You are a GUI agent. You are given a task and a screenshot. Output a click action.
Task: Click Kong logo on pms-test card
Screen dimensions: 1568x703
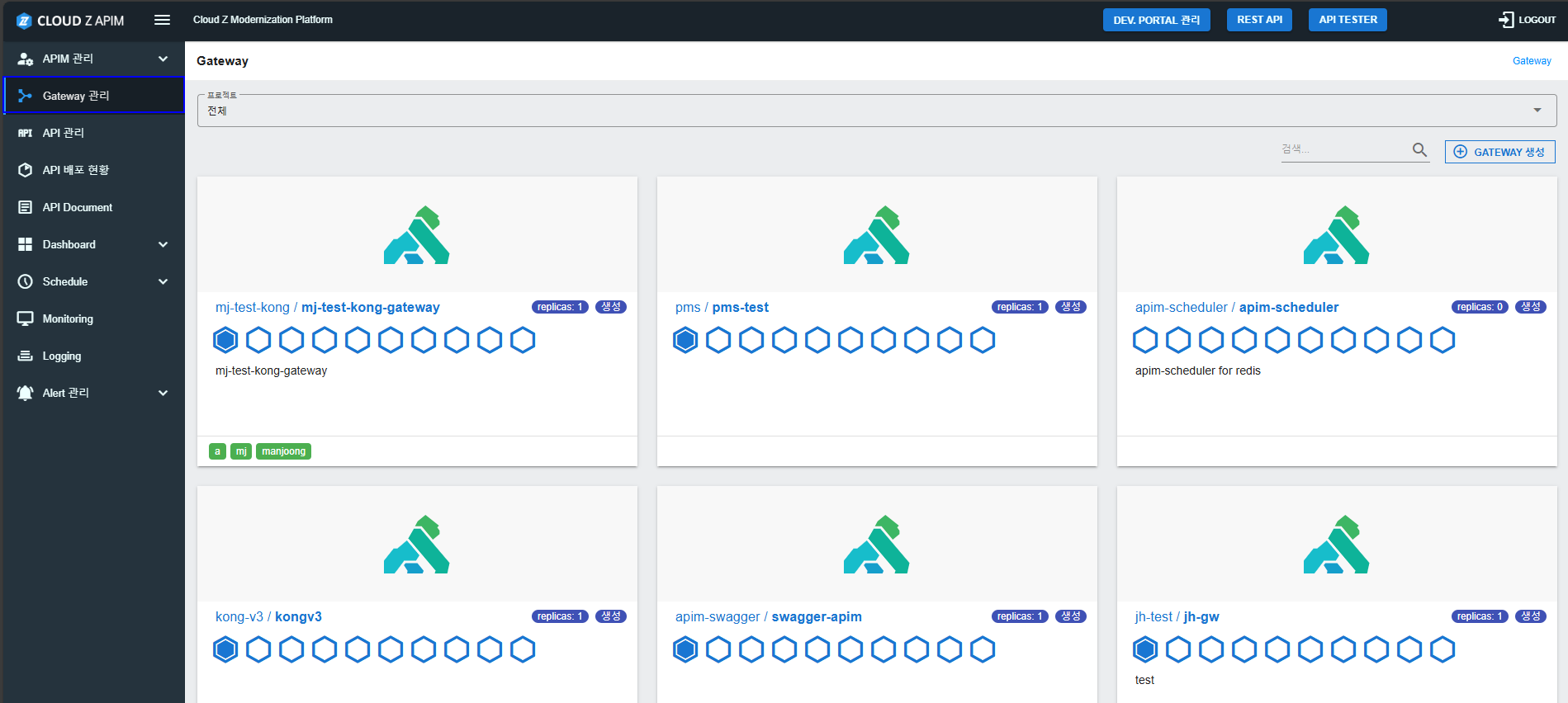tap(877, 235)
